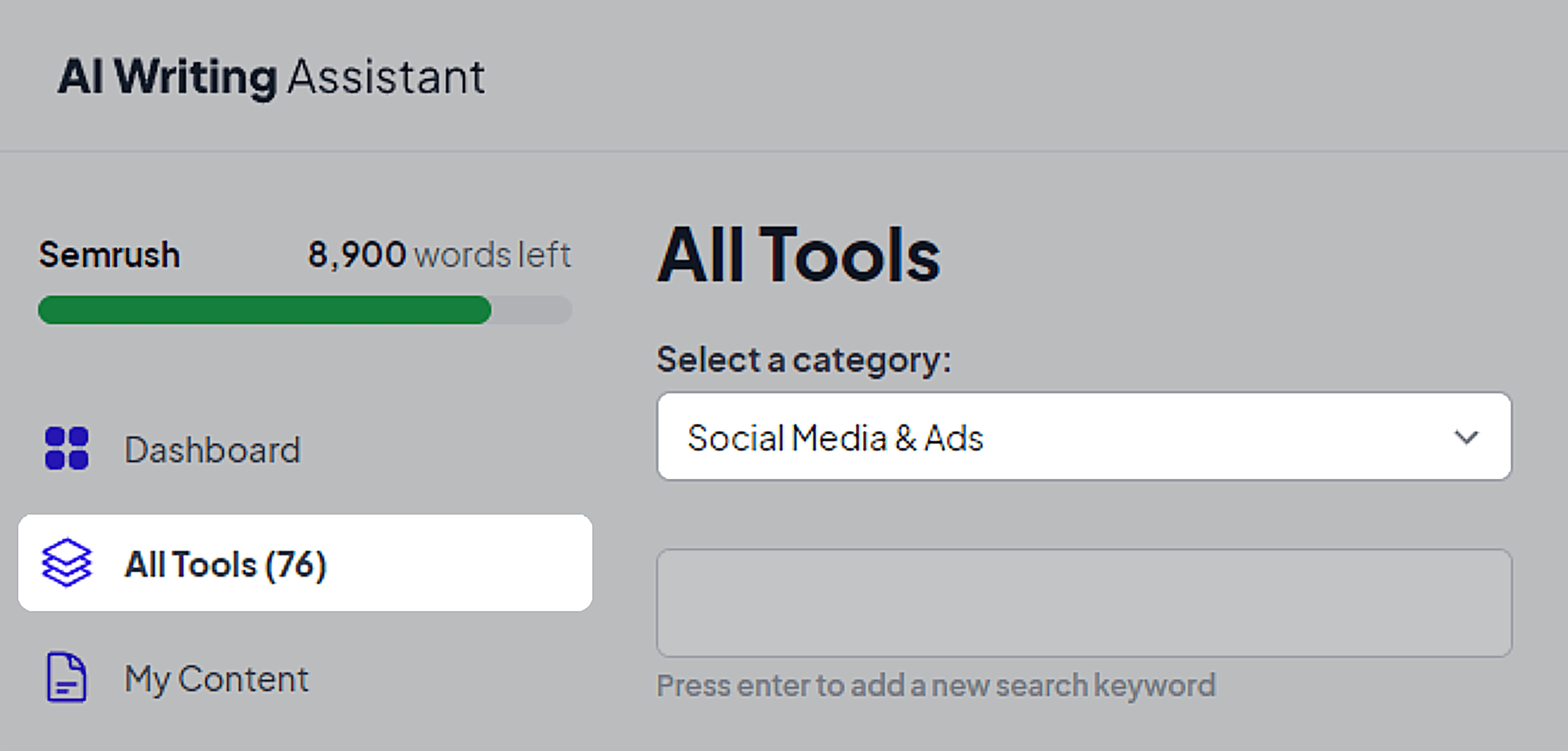Switch to the All Tools (76) section
The image size is (1568, 751).
[226, 564]
